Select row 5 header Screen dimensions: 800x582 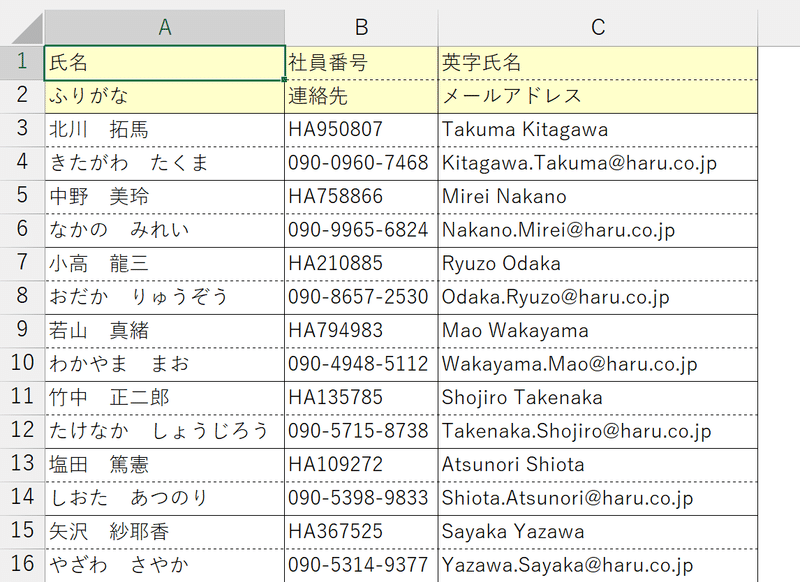pyautogui.click(x=22, y=196)
